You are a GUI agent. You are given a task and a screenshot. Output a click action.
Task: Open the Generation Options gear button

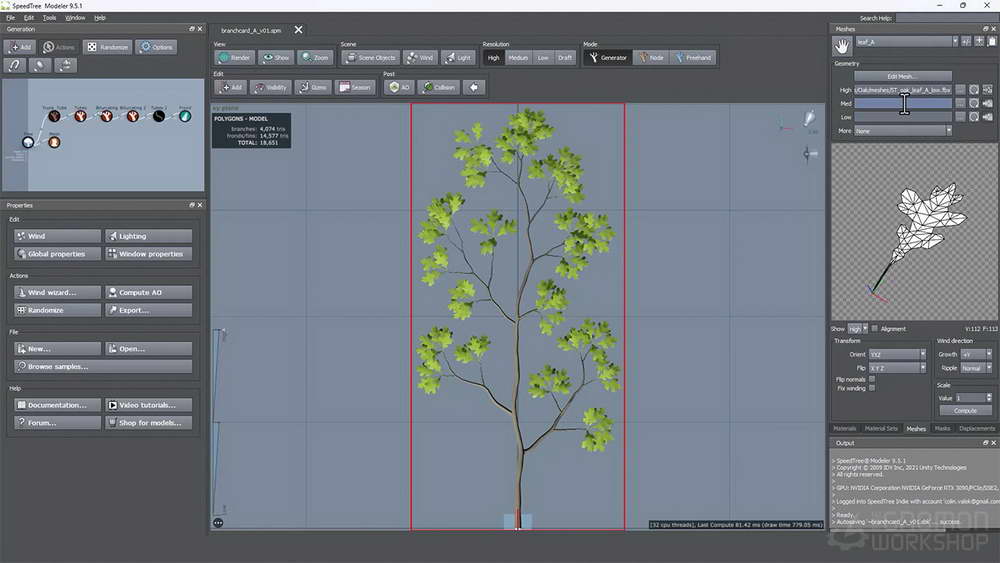point(156,47)
